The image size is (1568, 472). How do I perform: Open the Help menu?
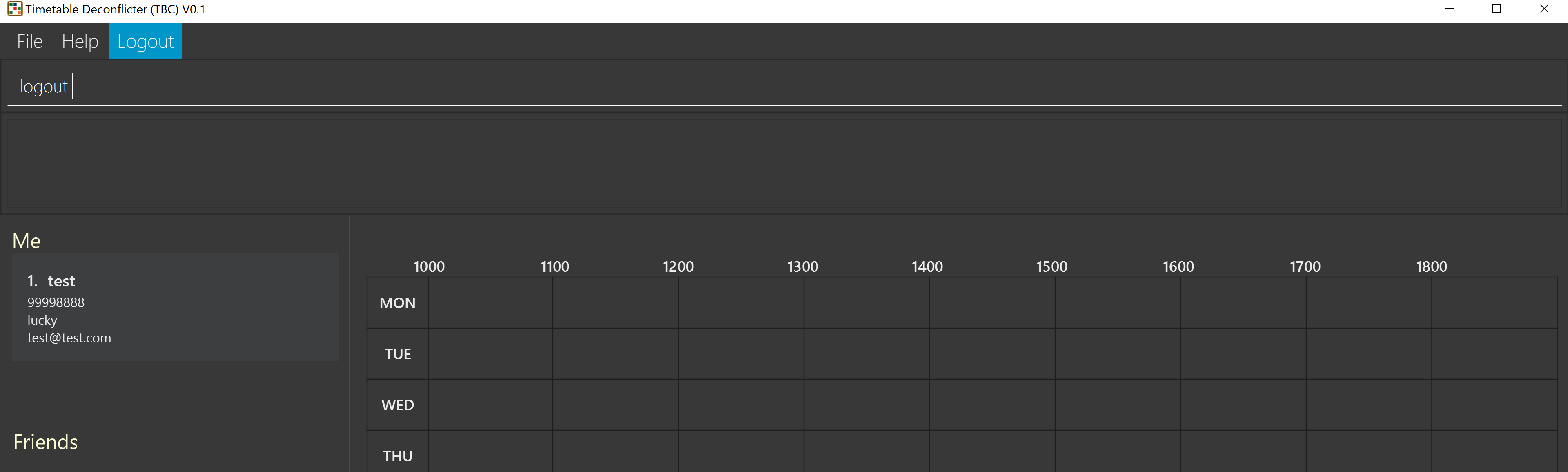(80, 41)
